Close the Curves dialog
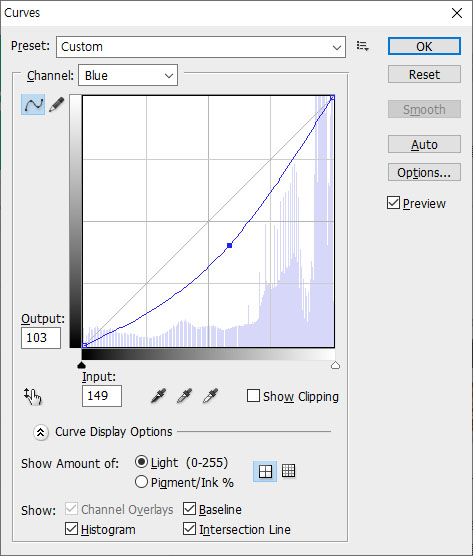473x556 pixels. pyautogui.click(x=457, y=13)
